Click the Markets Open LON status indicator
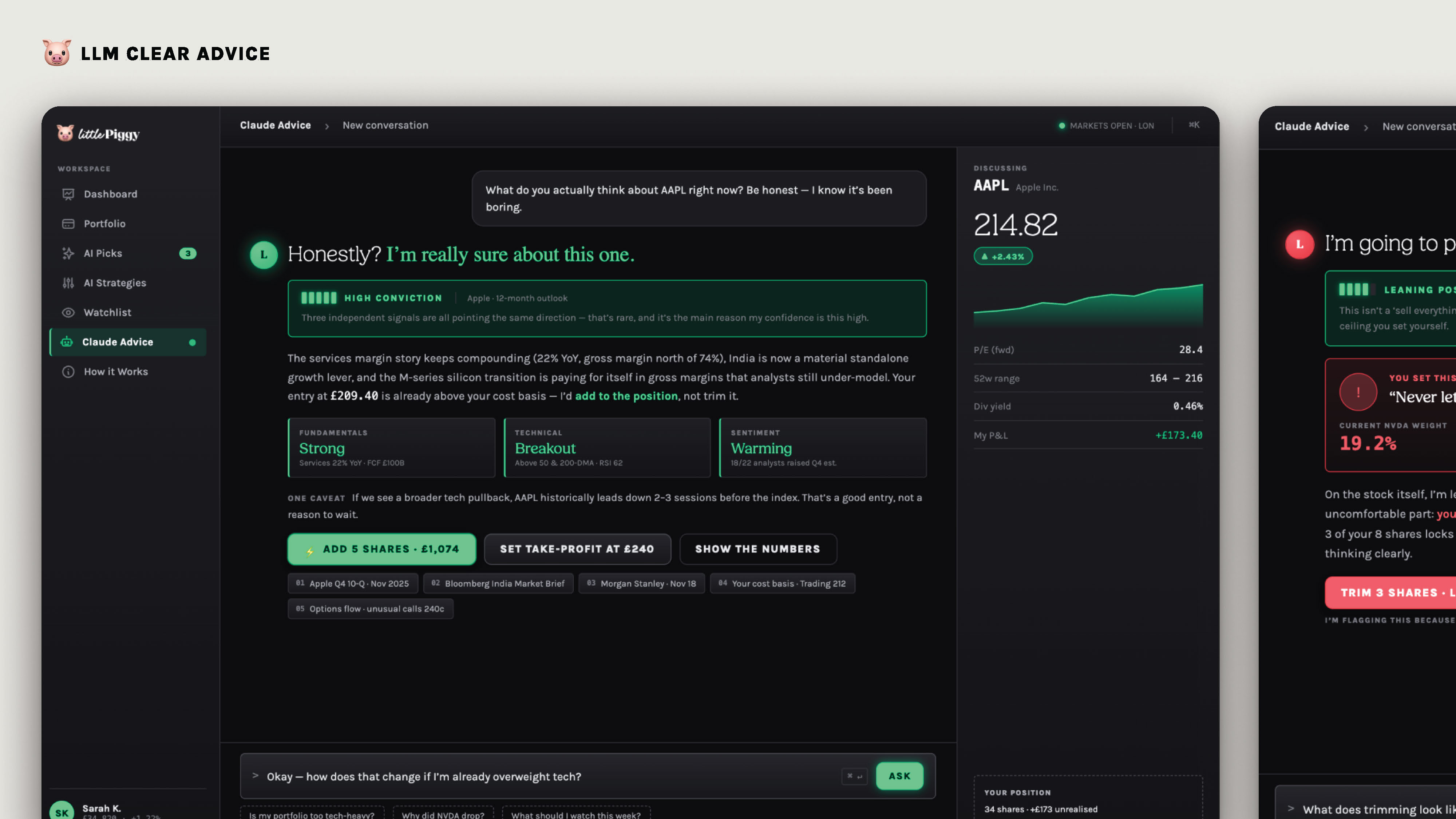 click(x=1106, y=126)
